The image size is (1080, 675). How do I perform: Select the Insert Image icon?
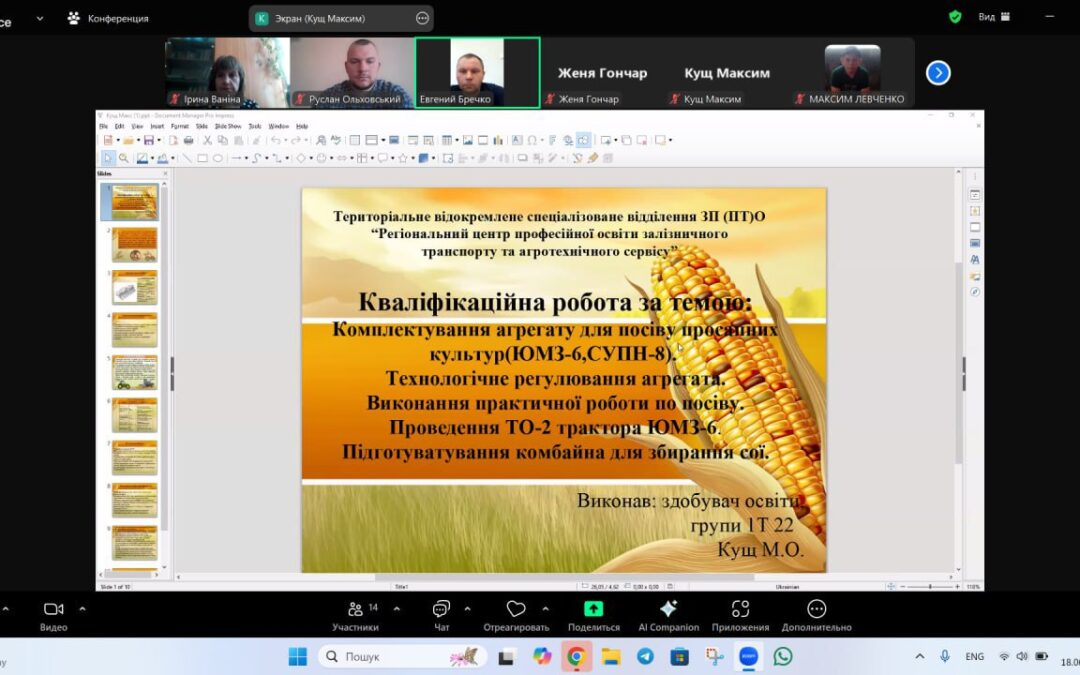[x=466, y=141]
